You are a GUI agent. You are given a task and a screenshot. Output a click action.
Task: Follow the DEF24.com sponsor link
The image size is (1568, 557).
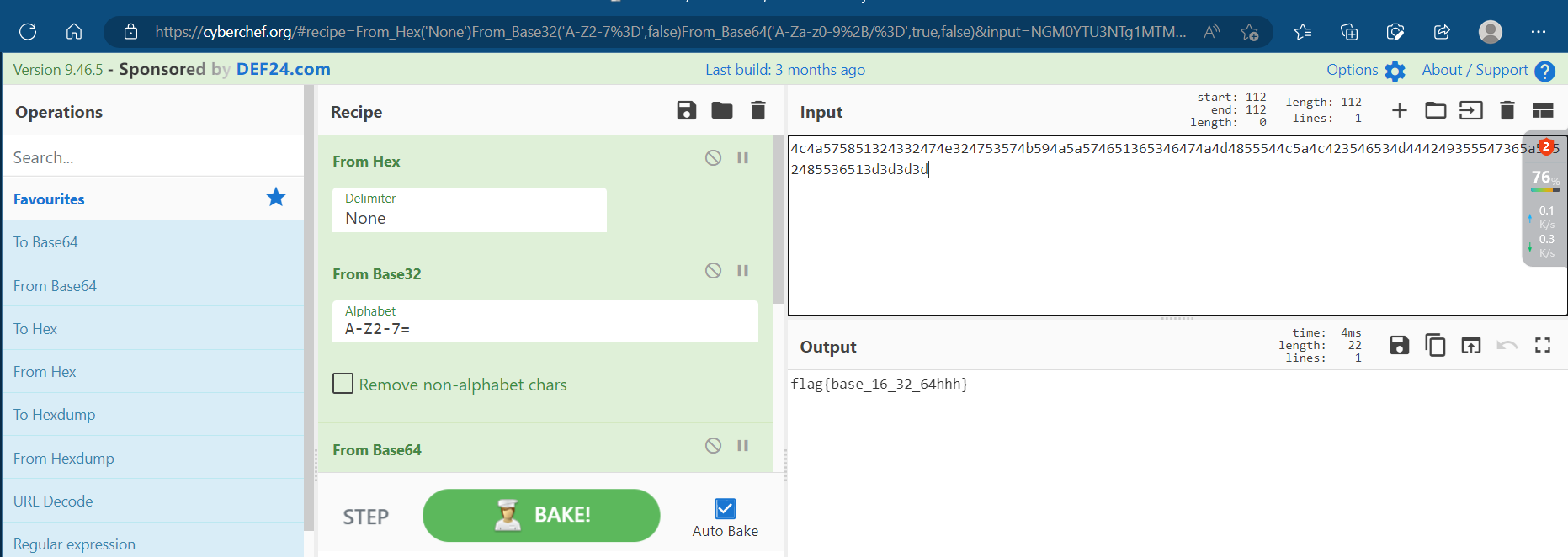(283, 69)
